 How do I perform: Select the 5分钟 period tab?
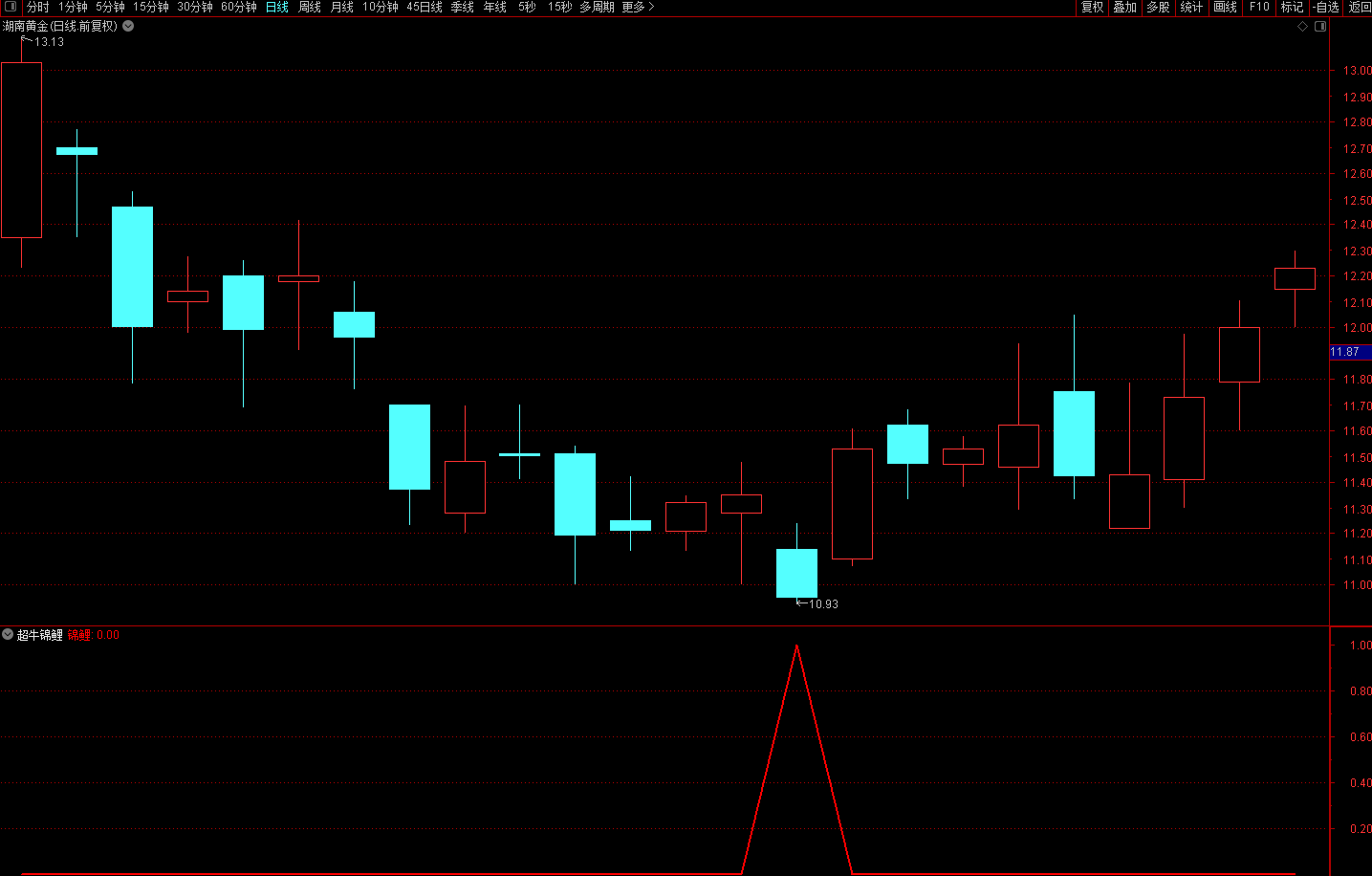pos(110,7)
